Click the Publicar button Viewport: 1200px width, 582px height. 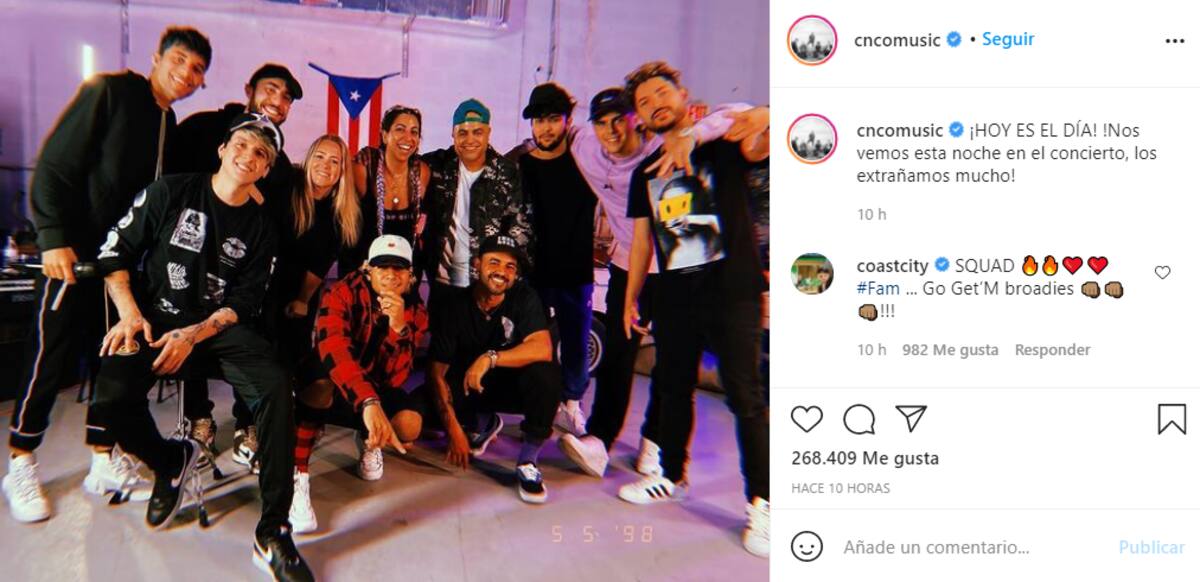point(1152,547)
